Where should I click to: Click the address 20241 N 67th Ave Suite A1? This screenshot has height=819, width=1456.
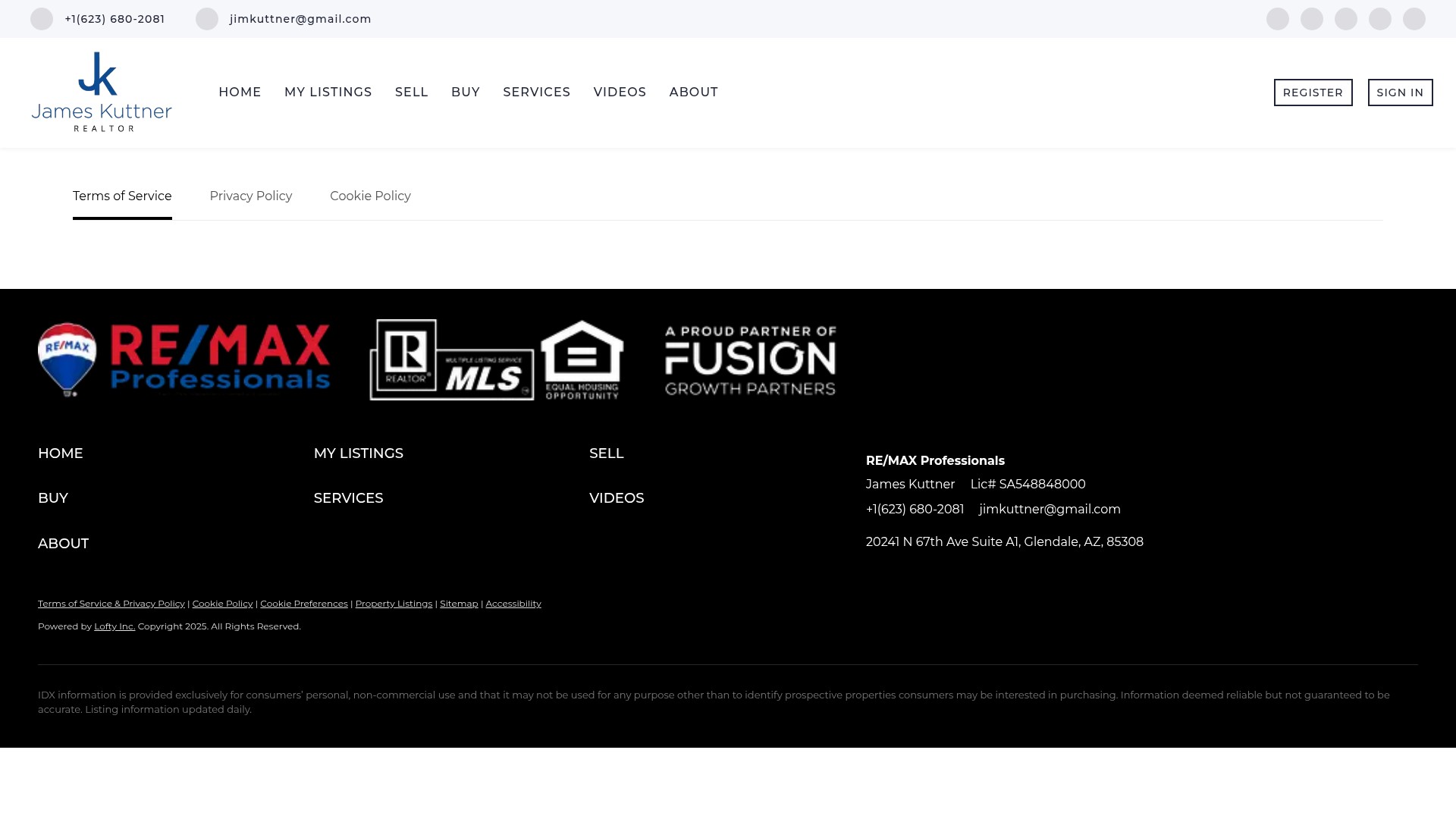click(x=1005, y=542)
